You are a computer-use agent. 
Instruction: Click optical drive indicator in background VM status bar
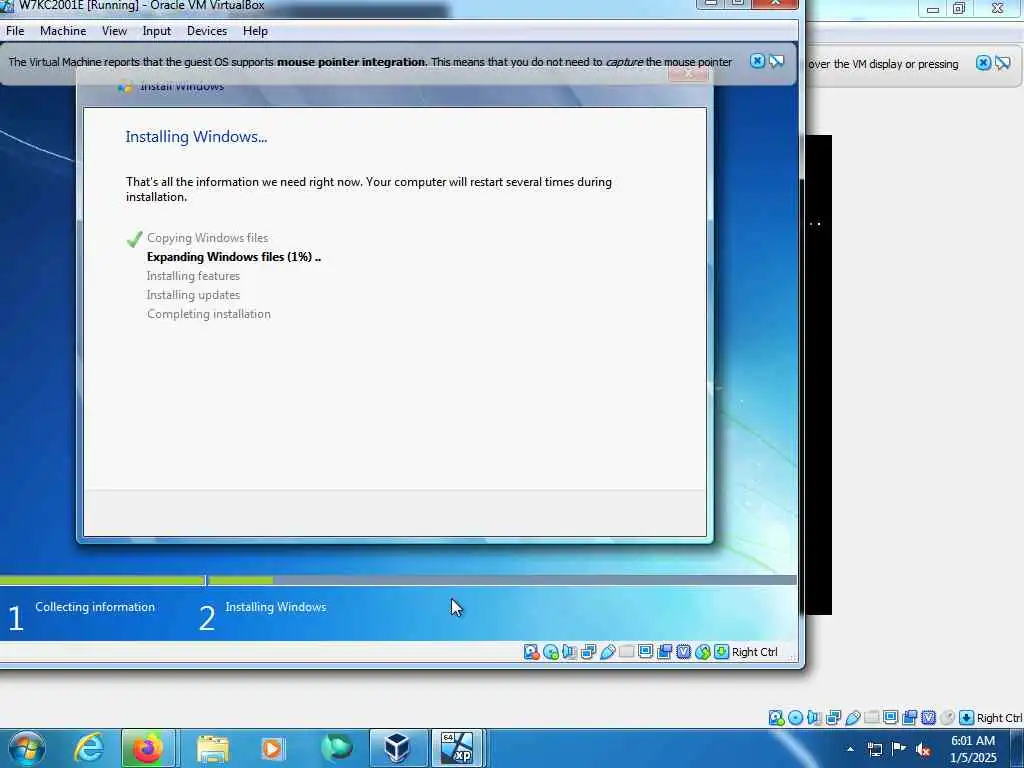[x=795, y=718]
